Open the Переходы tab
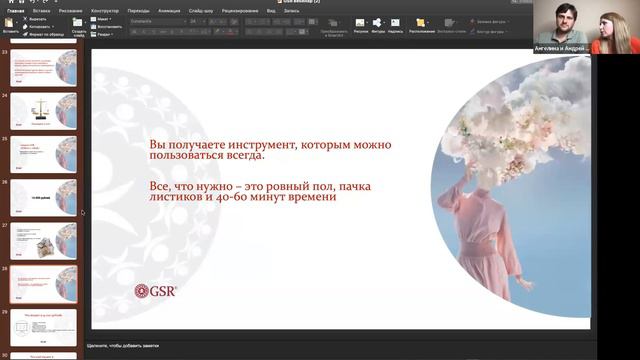 coord(138,11)
